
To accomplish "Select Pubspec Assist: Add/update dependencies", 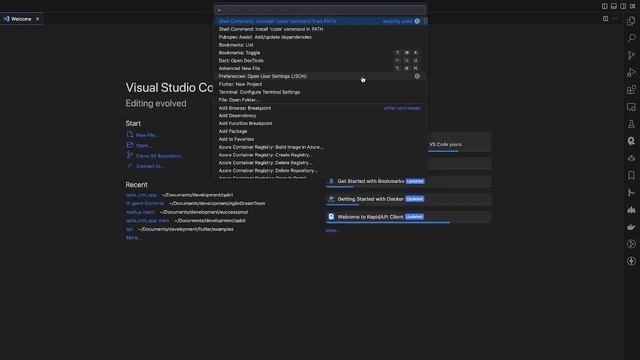I will (320, 37).
